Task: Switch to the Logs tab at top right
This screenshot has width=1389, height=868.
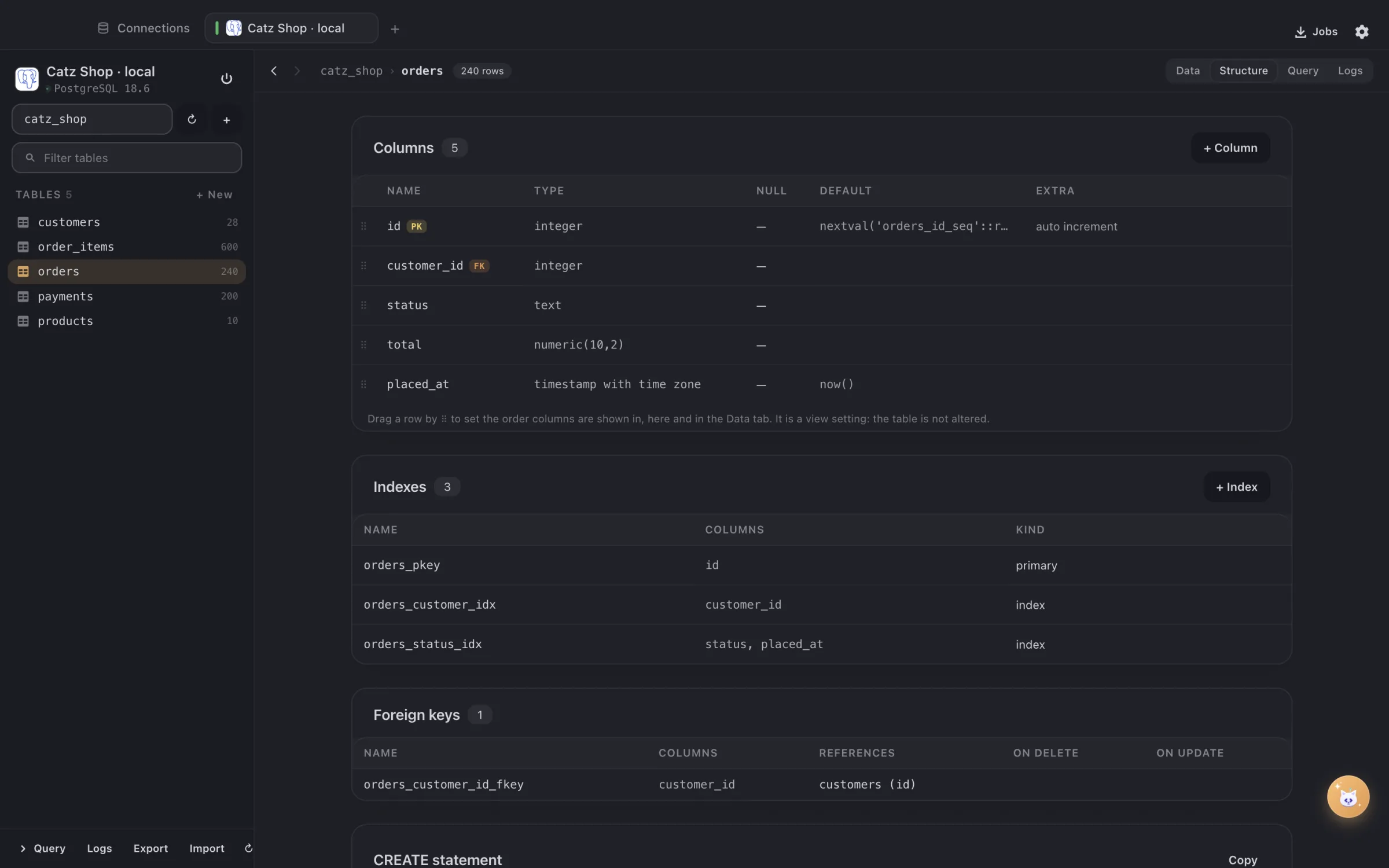Action: click(x=1350, y=71)
